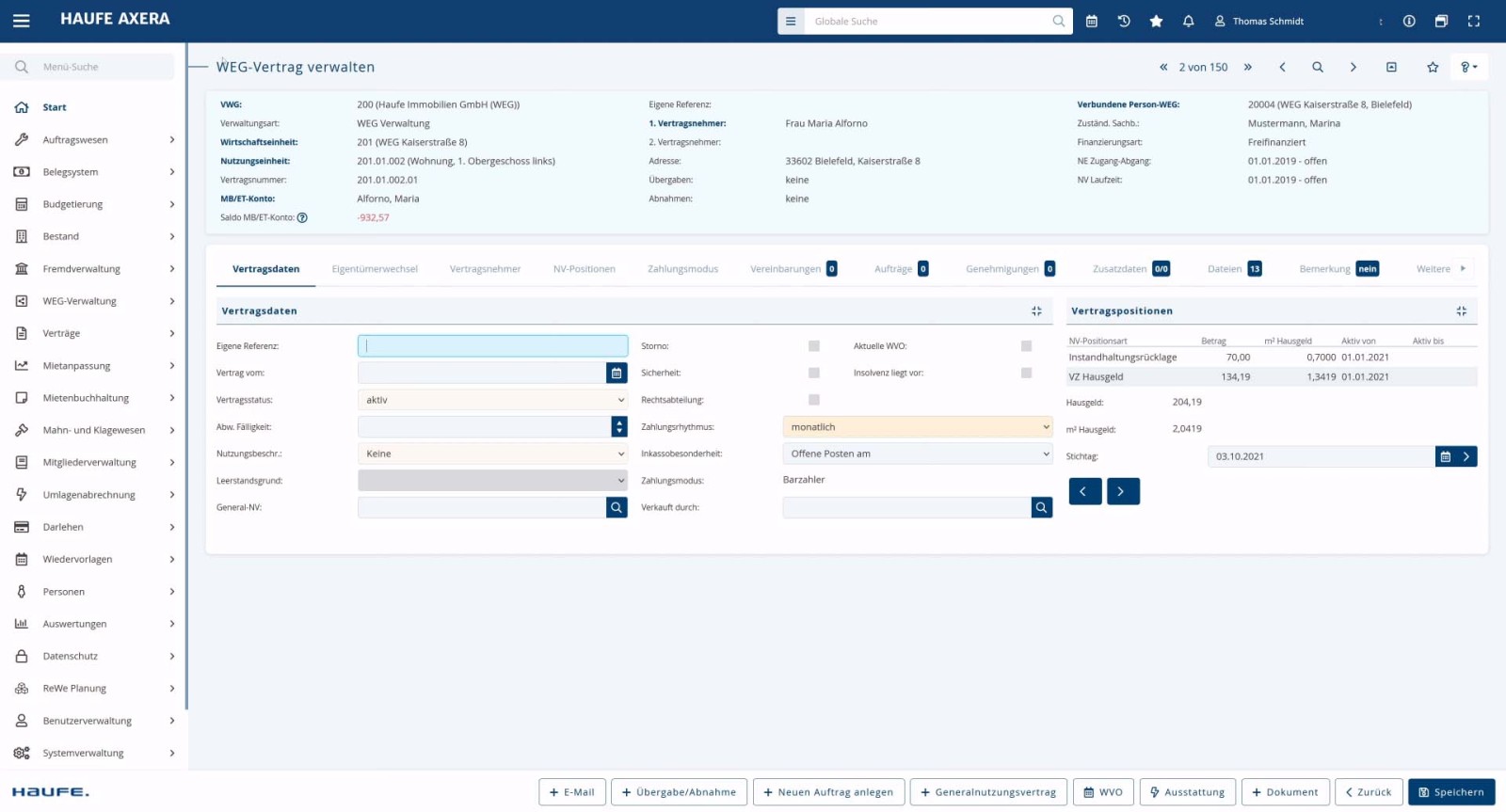
Task: Open favorites star in top bar
Action: pos(1156,21)
